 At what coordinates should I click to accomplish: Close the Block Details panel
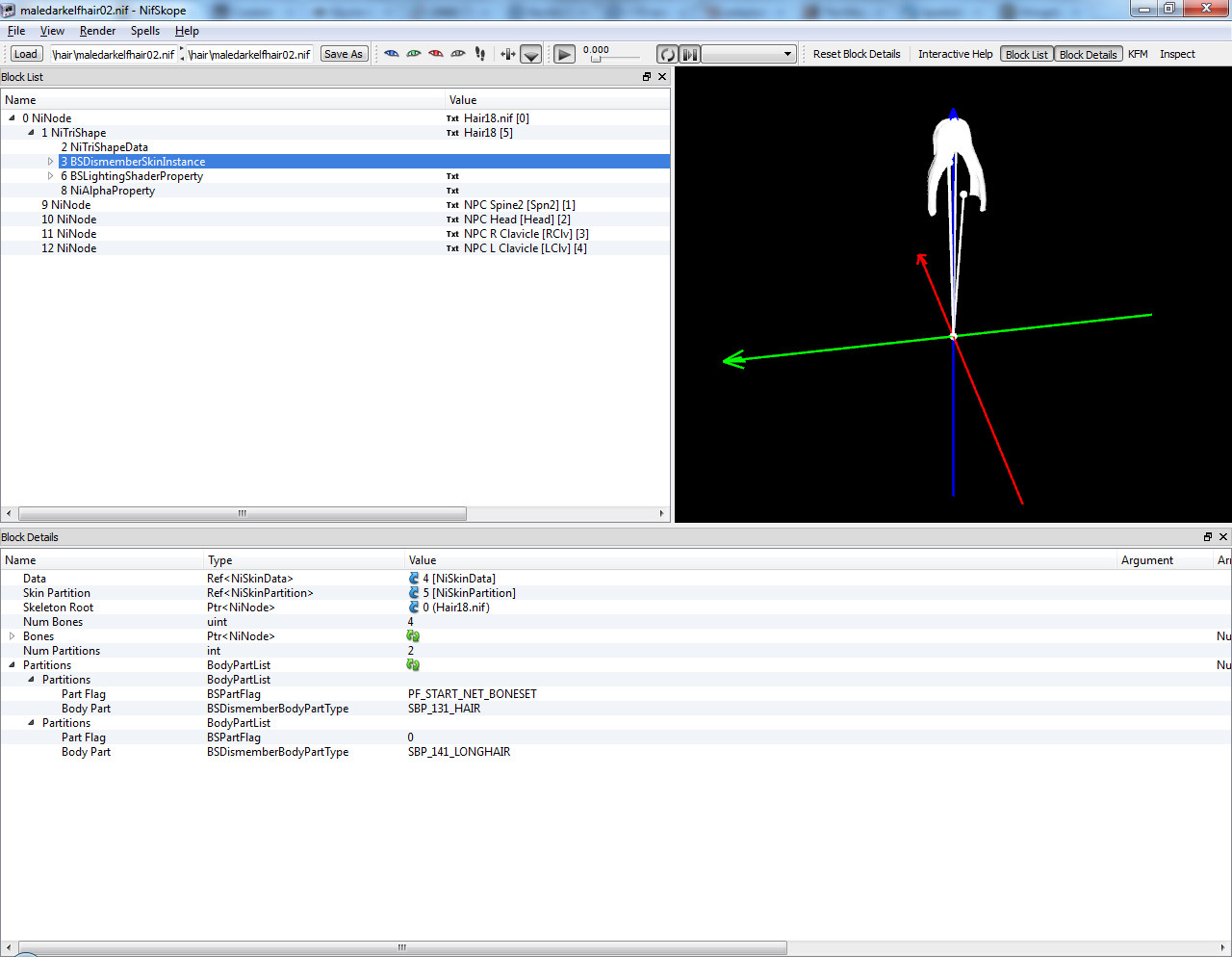[1223, 537]
